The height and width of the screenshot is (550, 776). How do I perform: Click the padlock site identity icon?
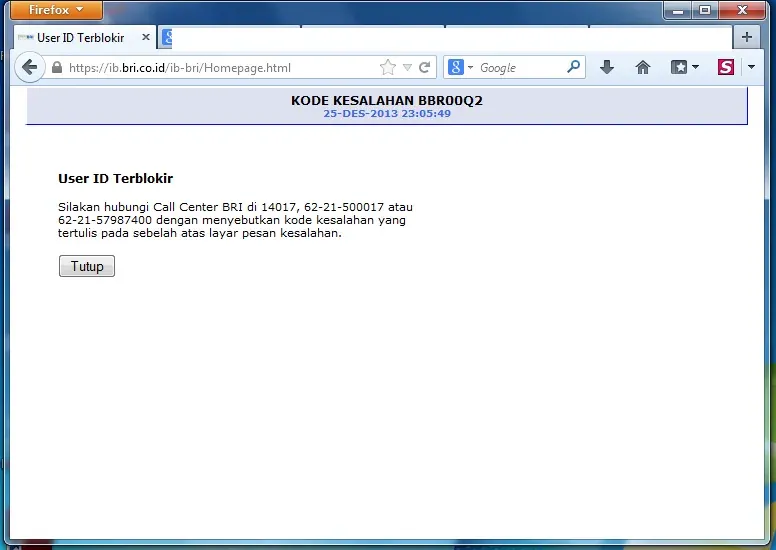pyautogui.click(x=57, y=68)
